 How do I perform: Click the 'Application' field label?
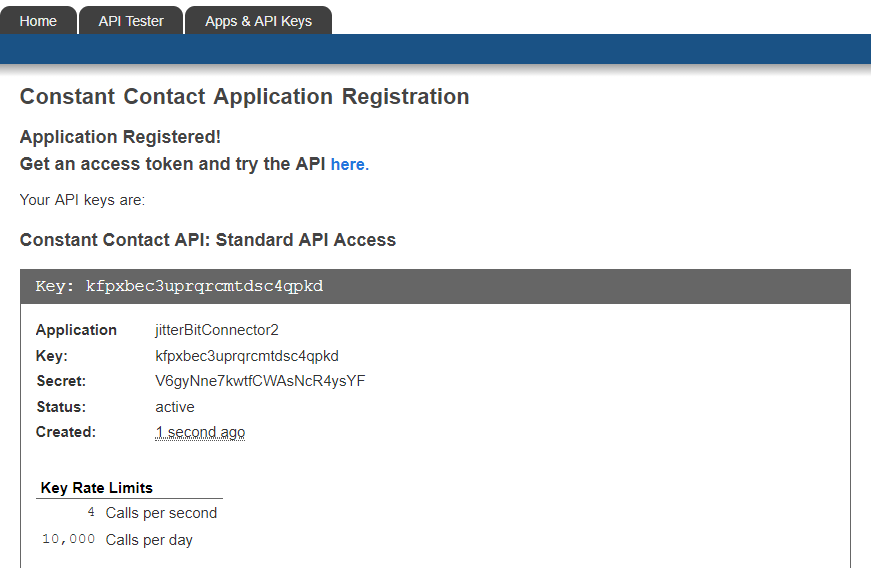tap(76, 330)
